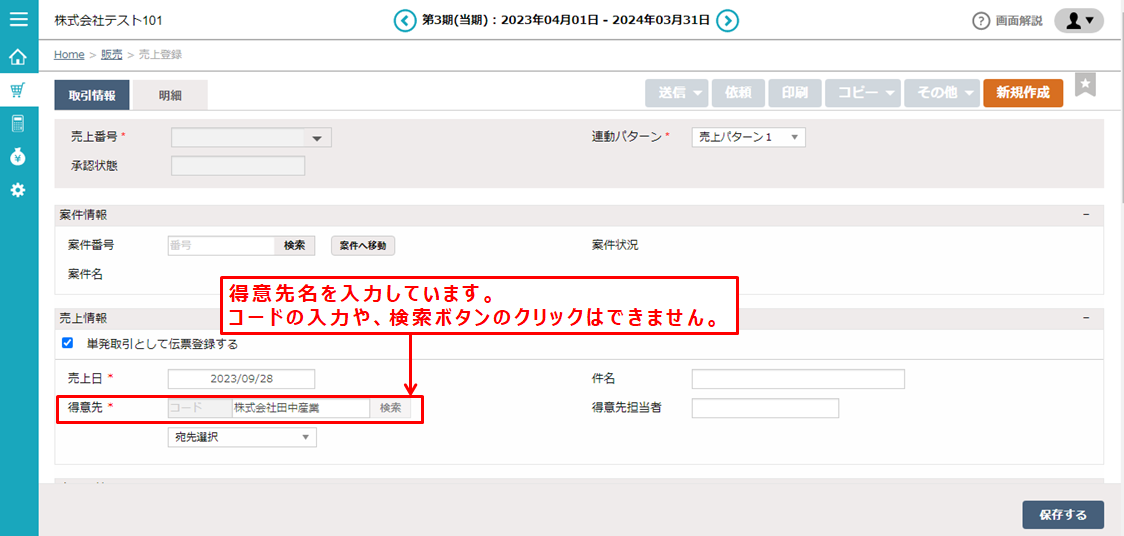Screen dimensions: 1124x536
Task: Open the sales cart icon in the sidebar
Action: [18, 90]
